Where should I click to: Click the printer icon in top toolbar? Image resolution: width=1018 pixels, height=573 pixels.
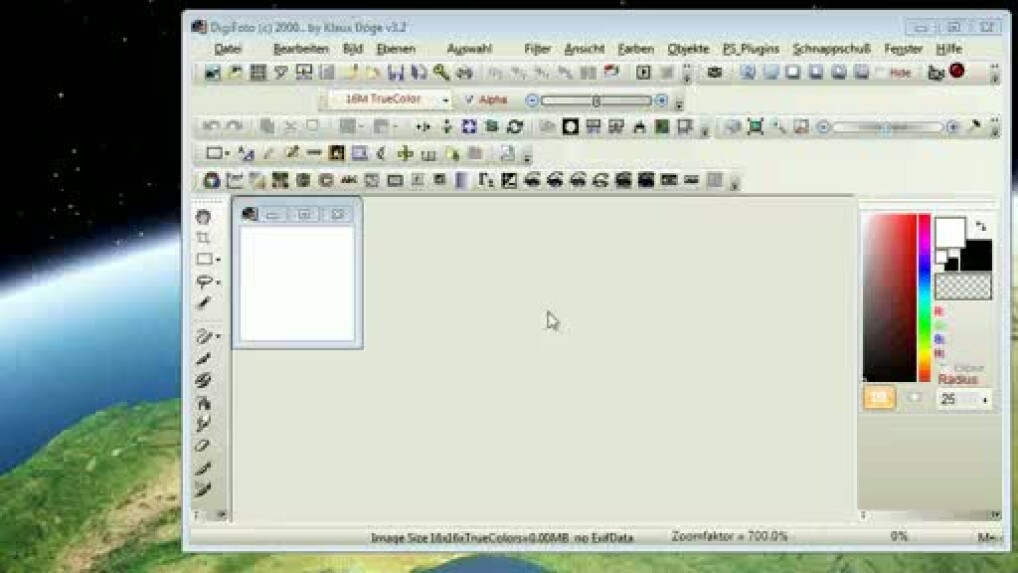click(x=464, y=73)
